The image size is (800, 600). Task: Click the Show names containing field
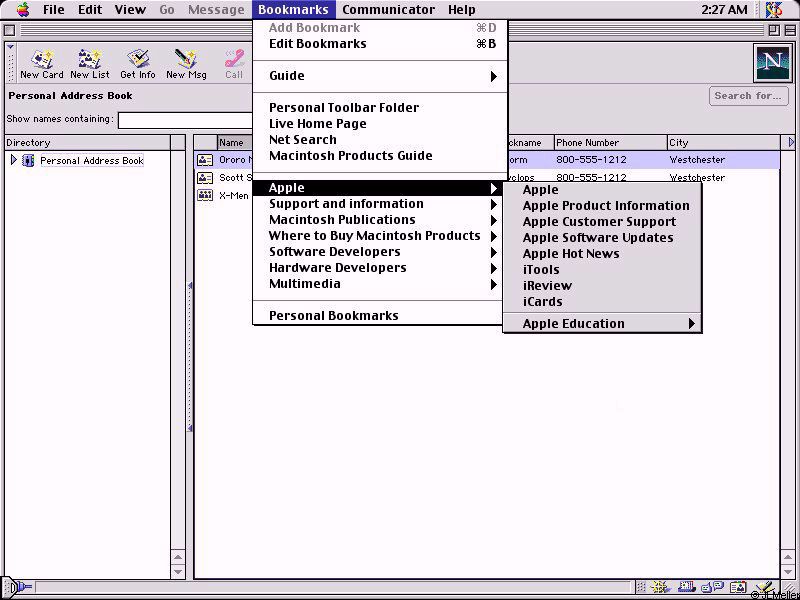pyautogui.click(x=184, y=120)
